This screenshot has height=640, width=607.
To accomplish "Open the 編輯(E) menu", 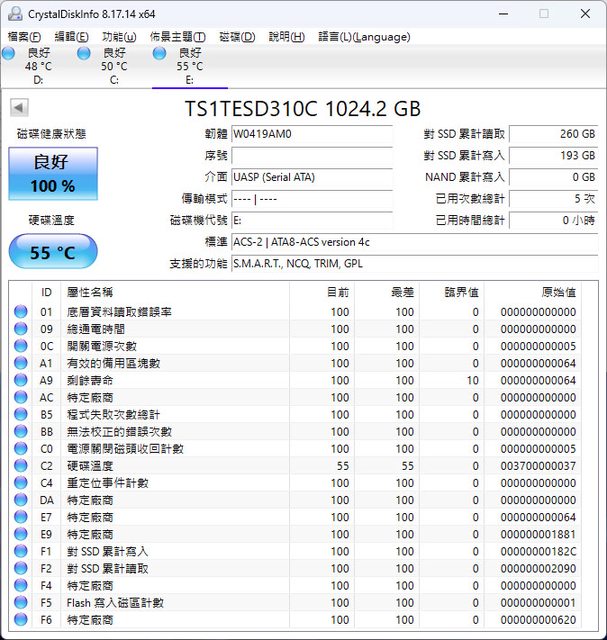I will (71, 37).
